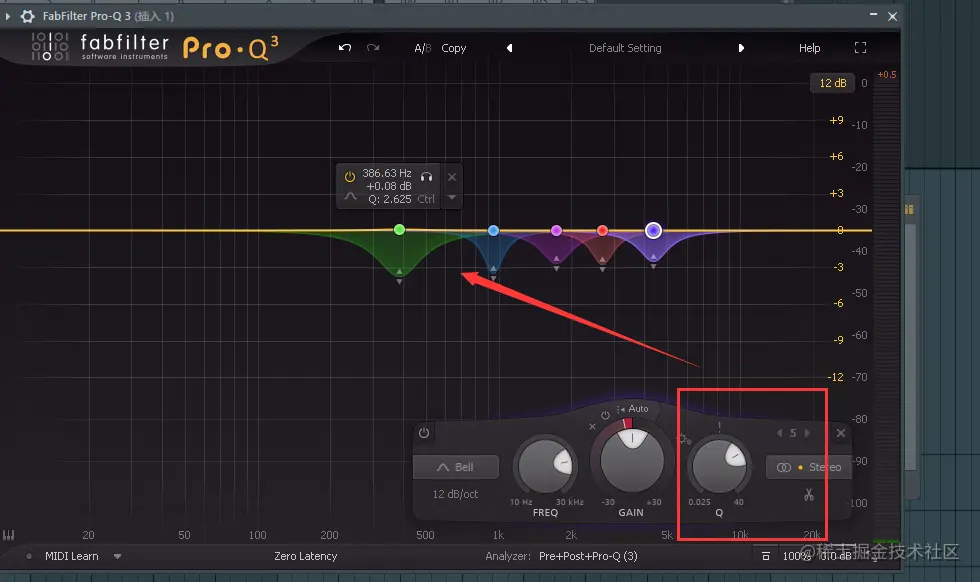The width and height of the screenshot is (980, 582).
Task: Delete selected band with panel X
Action: coord(841,433)
